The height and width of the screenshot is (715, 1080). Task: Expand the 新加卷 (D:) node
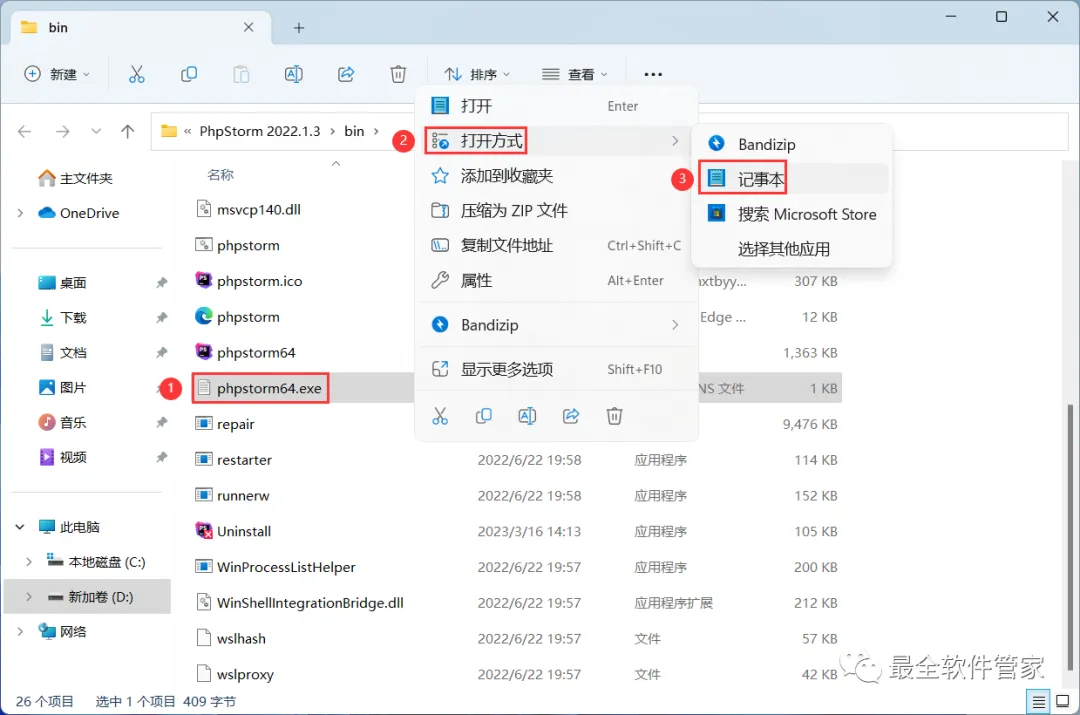click(x=28, y=597)
